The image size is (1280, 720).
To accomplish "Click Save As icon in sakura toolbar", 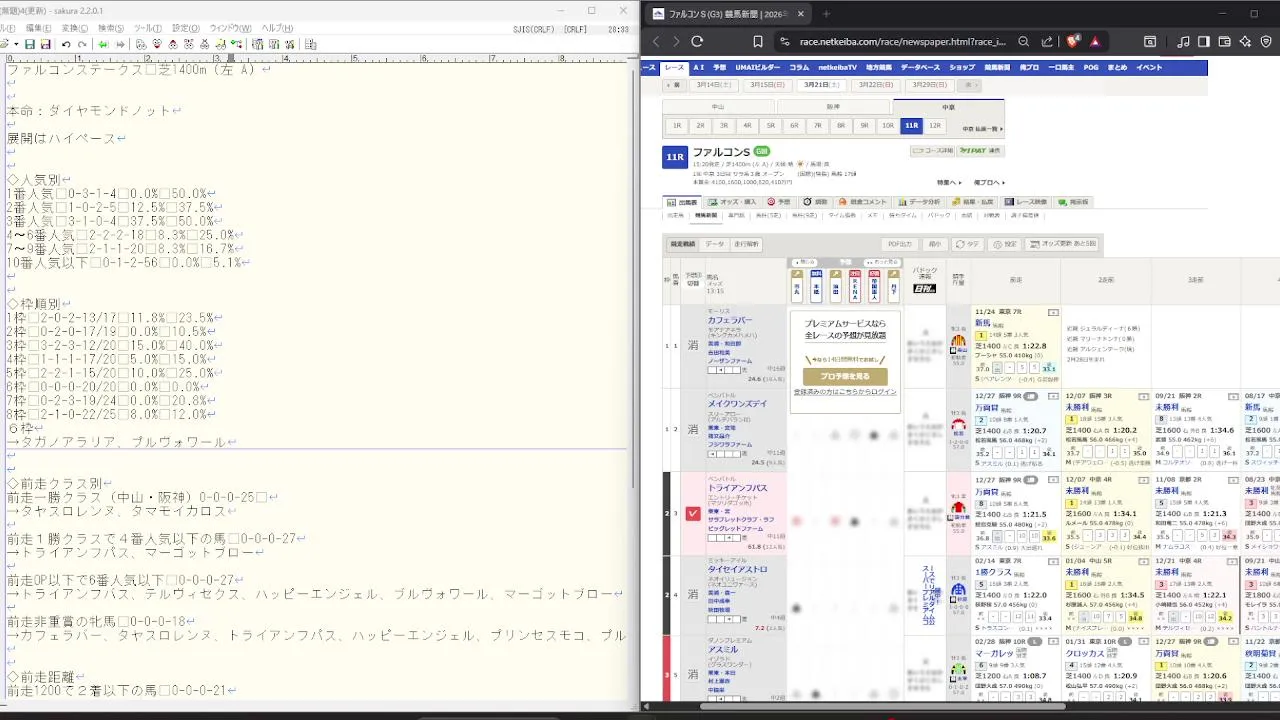I will [x=46, y=45].
